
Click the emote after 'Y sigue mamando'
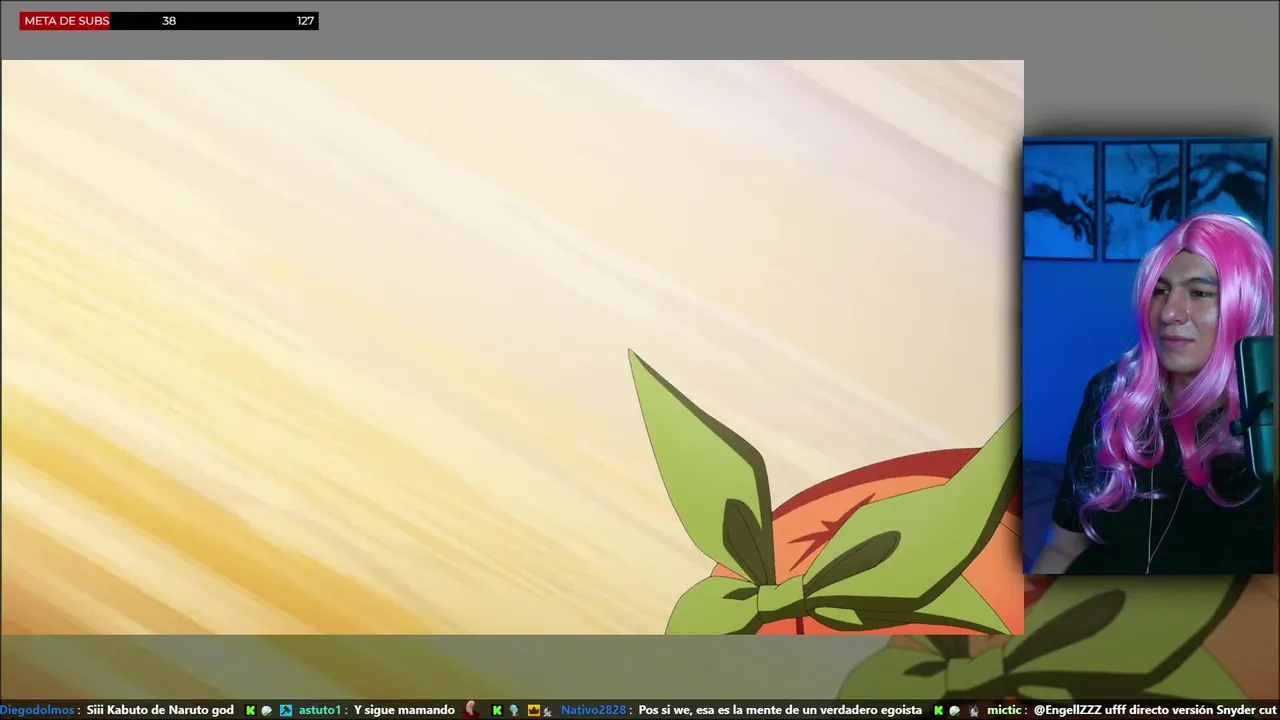(x=470, y=710)
